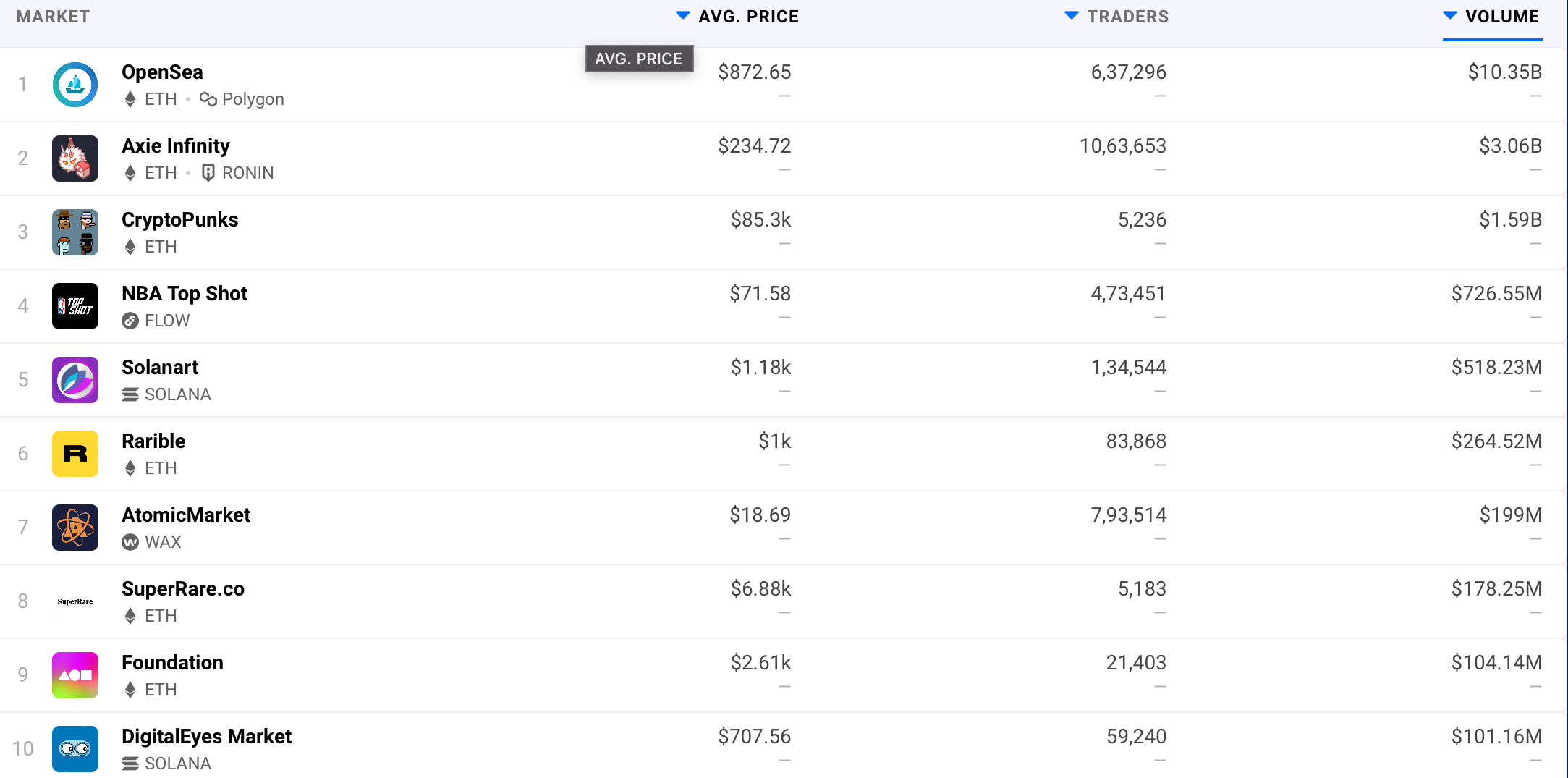Click the CryptoPunks logo thumbnail
The width and height of the screenshot is (1568, 778).
[x=75, y=232]
